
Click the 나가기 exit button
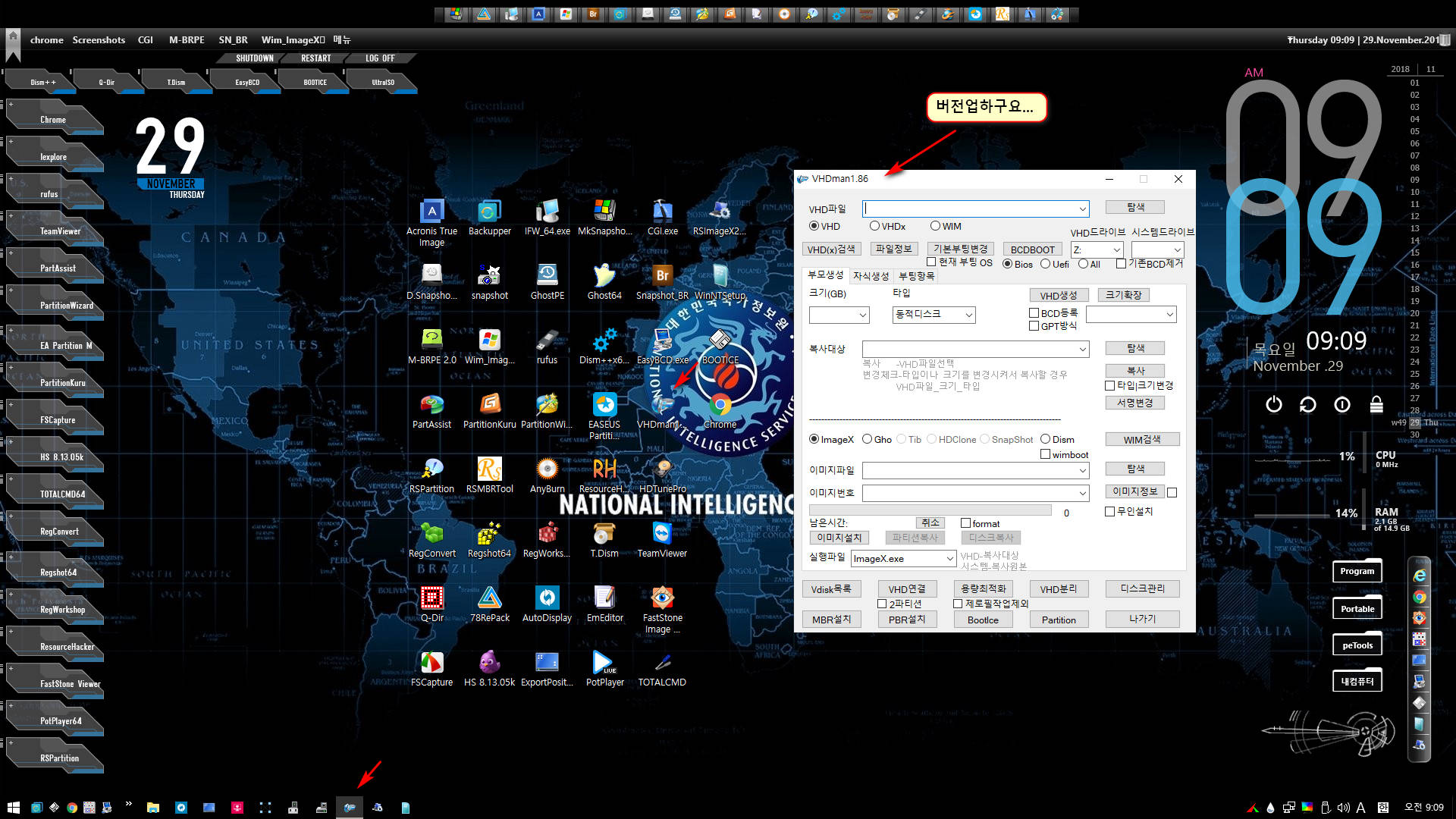click(x=1142, y=619)
